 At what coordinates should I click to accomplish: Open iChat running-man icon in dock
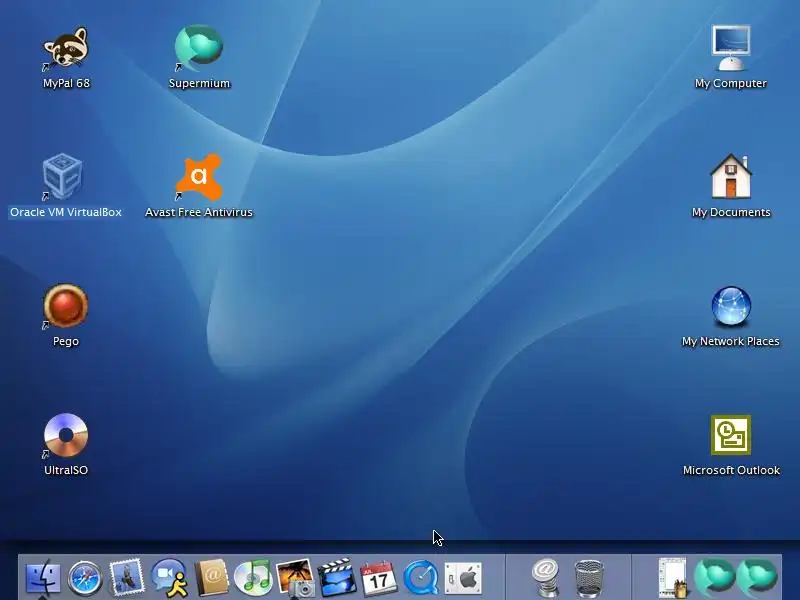[169, 578]
